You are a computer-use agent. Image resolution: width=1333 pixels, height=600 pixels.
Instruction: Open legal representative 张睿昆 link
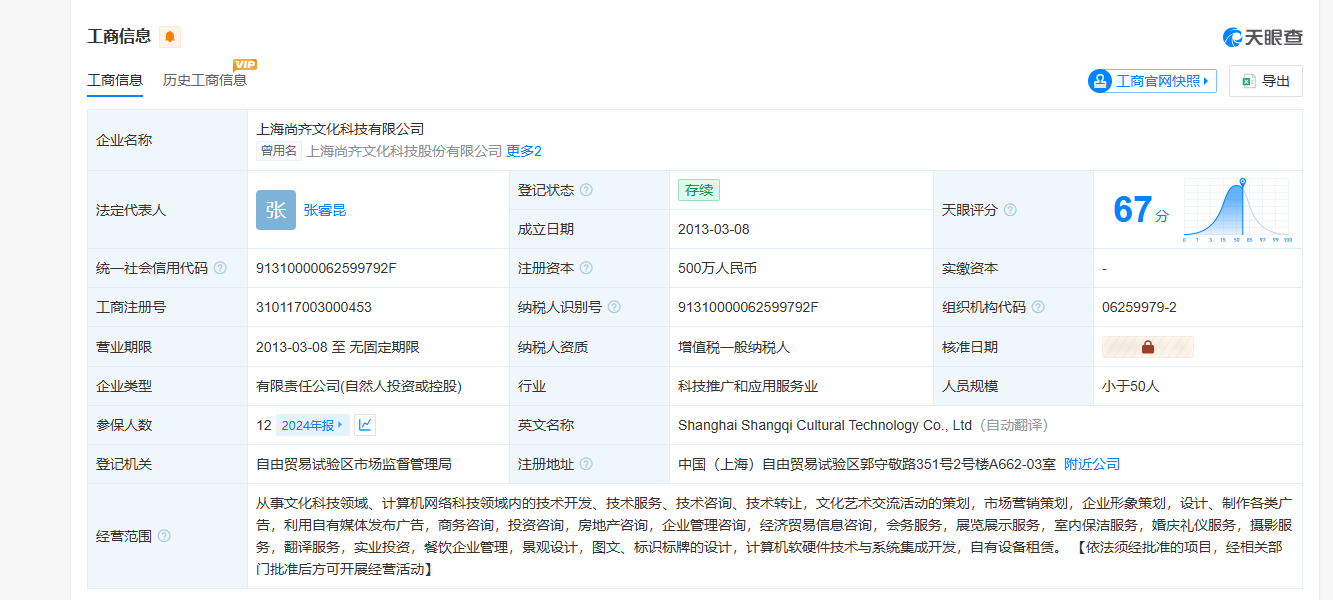(x=325, y=210)
